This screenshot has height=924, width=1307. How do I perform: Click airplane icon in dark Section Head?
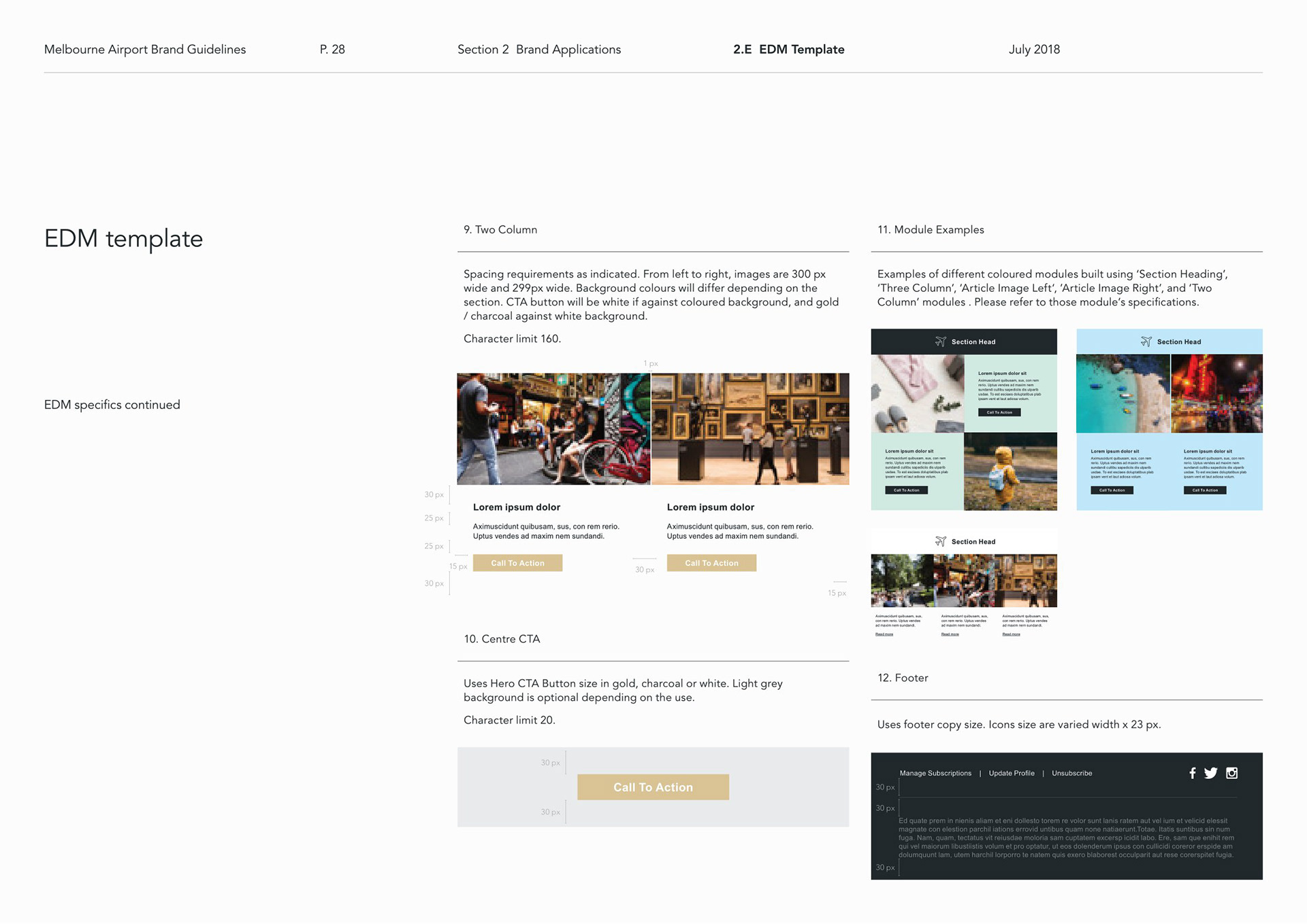pos(940,342)
